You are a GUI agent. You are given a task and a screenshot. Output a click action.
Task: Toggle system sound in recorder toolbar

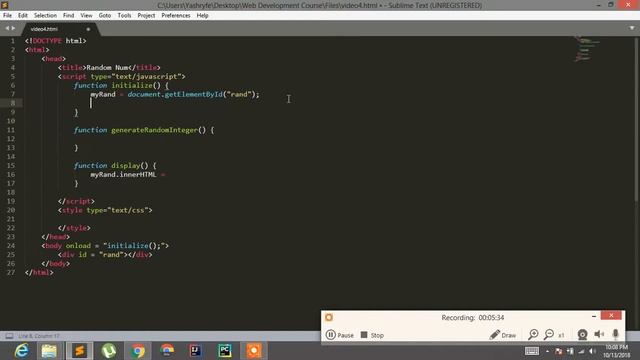(599, 335)
